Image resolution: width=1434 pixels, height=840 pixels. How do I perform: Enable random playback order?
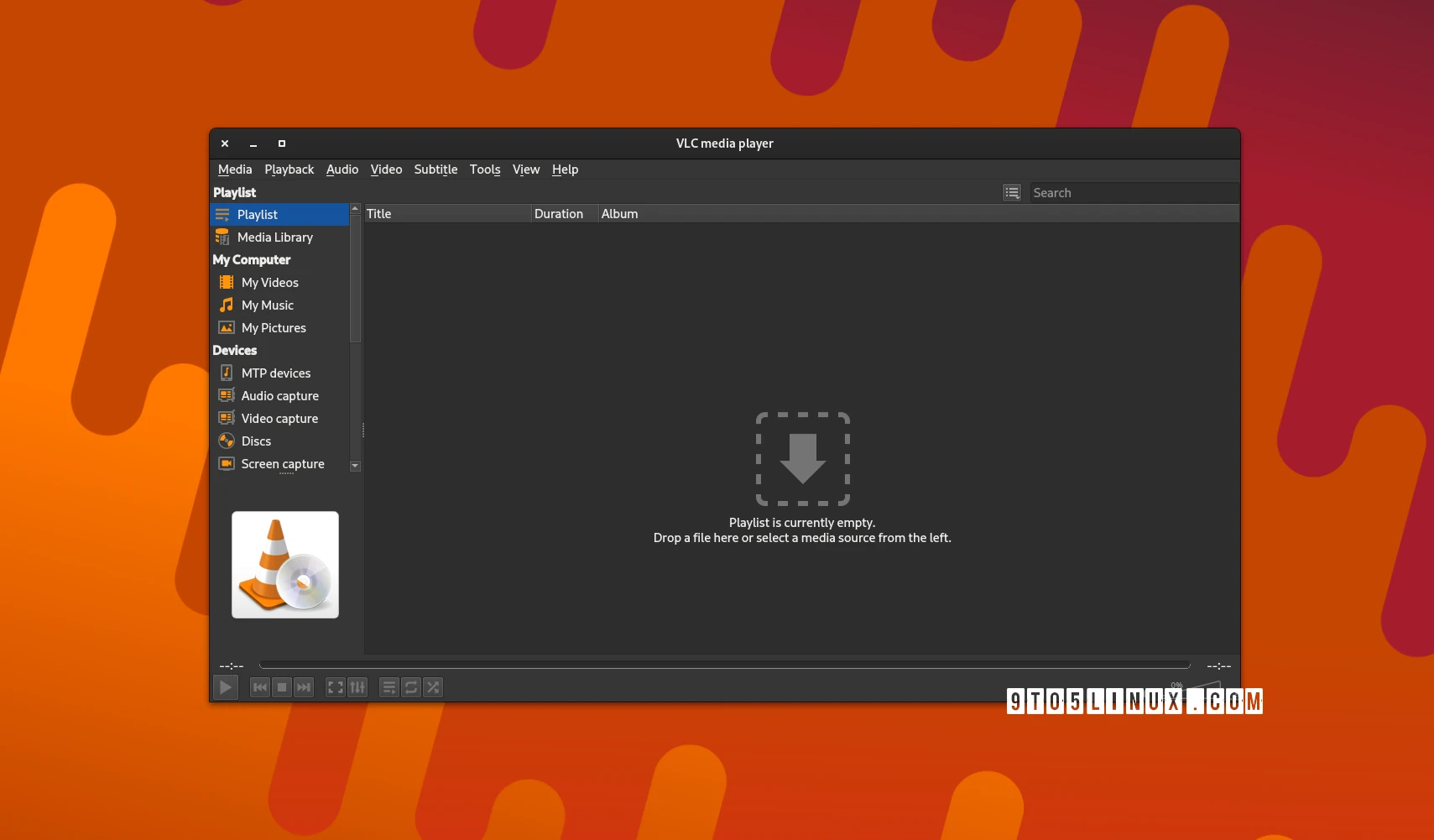tap(433, 686)
